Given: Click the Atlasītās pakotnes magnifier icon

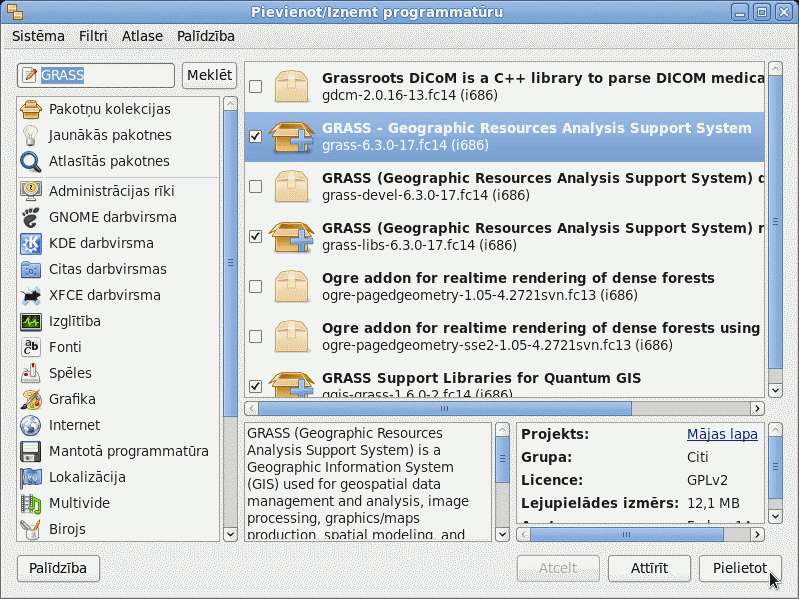Looking at the screenshot, I should click(31, 161).
